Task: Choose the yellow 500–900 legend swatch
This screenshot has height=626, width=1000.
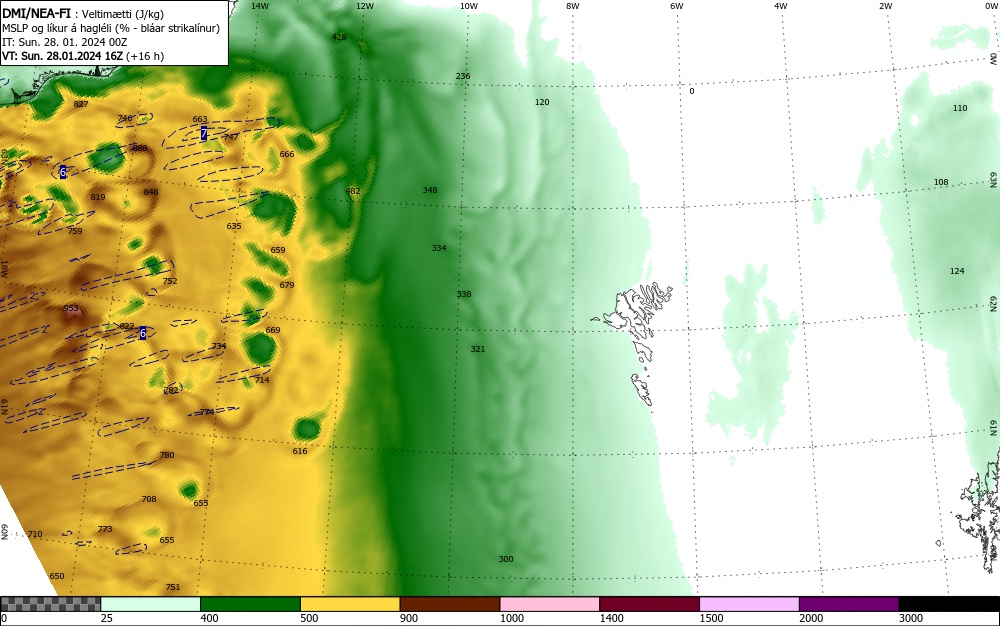Action: [x=350, y=604]
